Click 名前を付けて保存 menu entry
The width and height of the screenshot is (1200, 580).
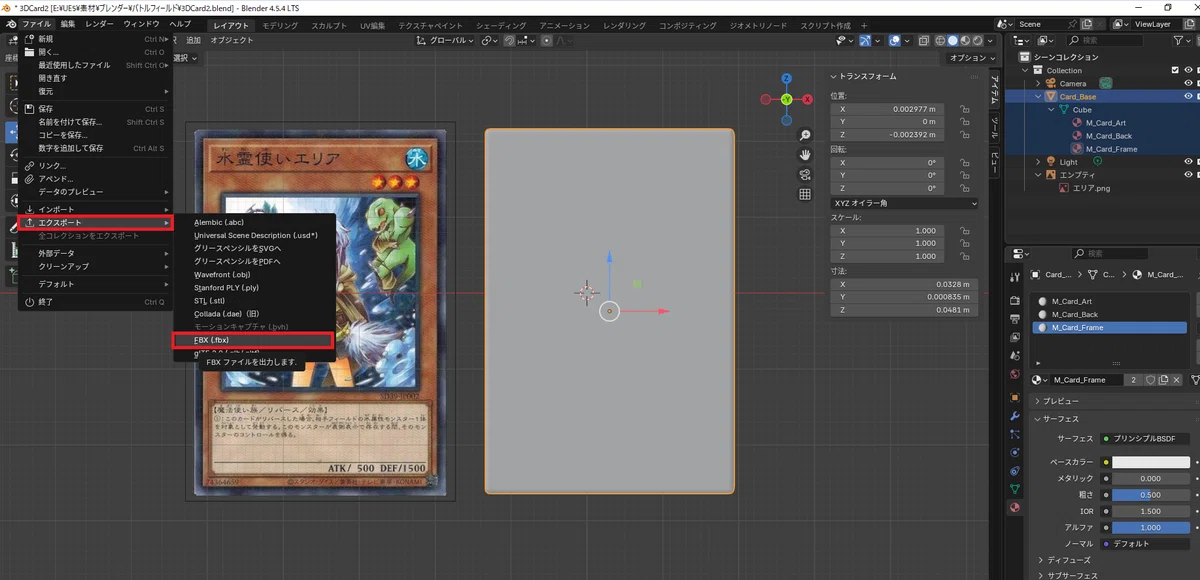tap(96, 122)
